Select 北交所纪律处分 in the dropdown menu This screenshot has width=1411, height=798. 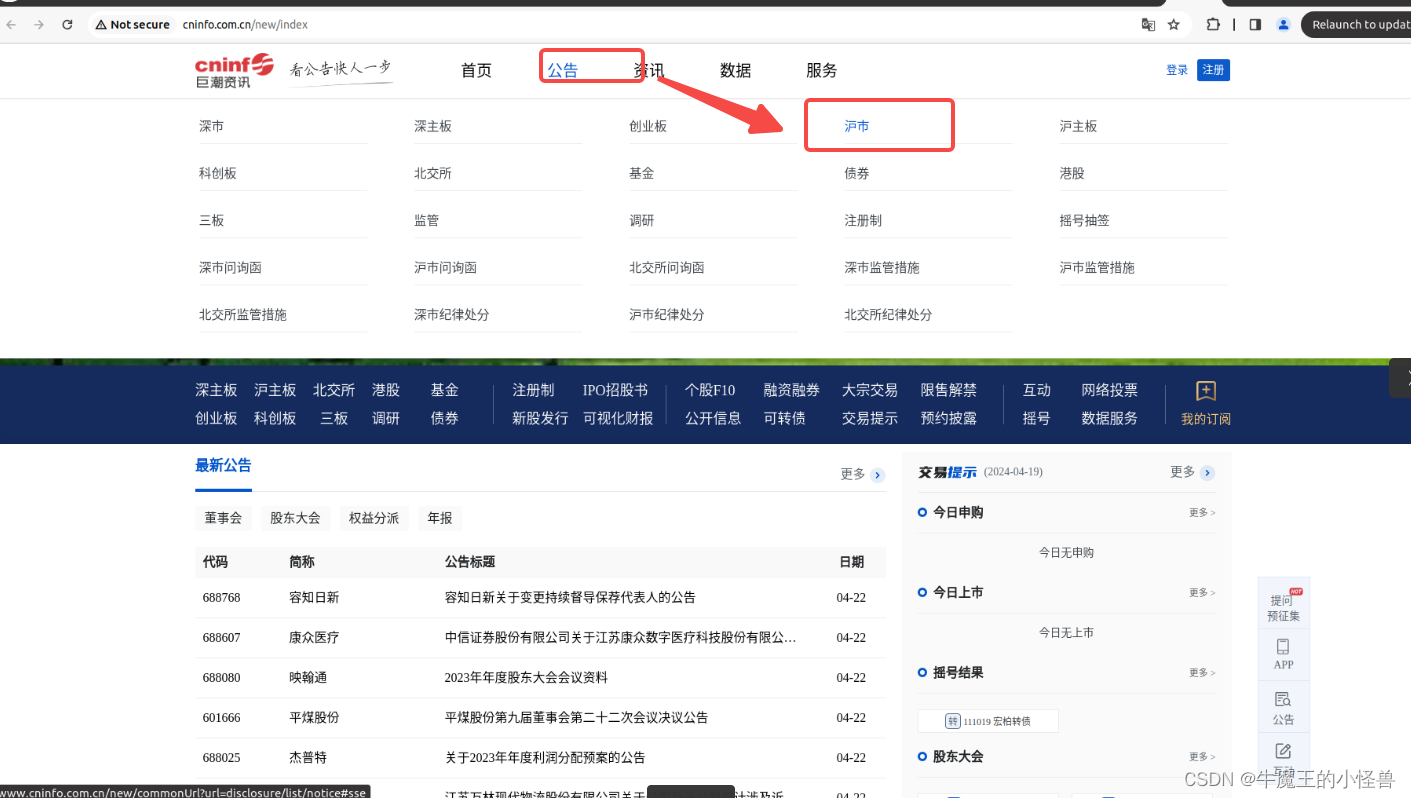click(x=888, y=314)
